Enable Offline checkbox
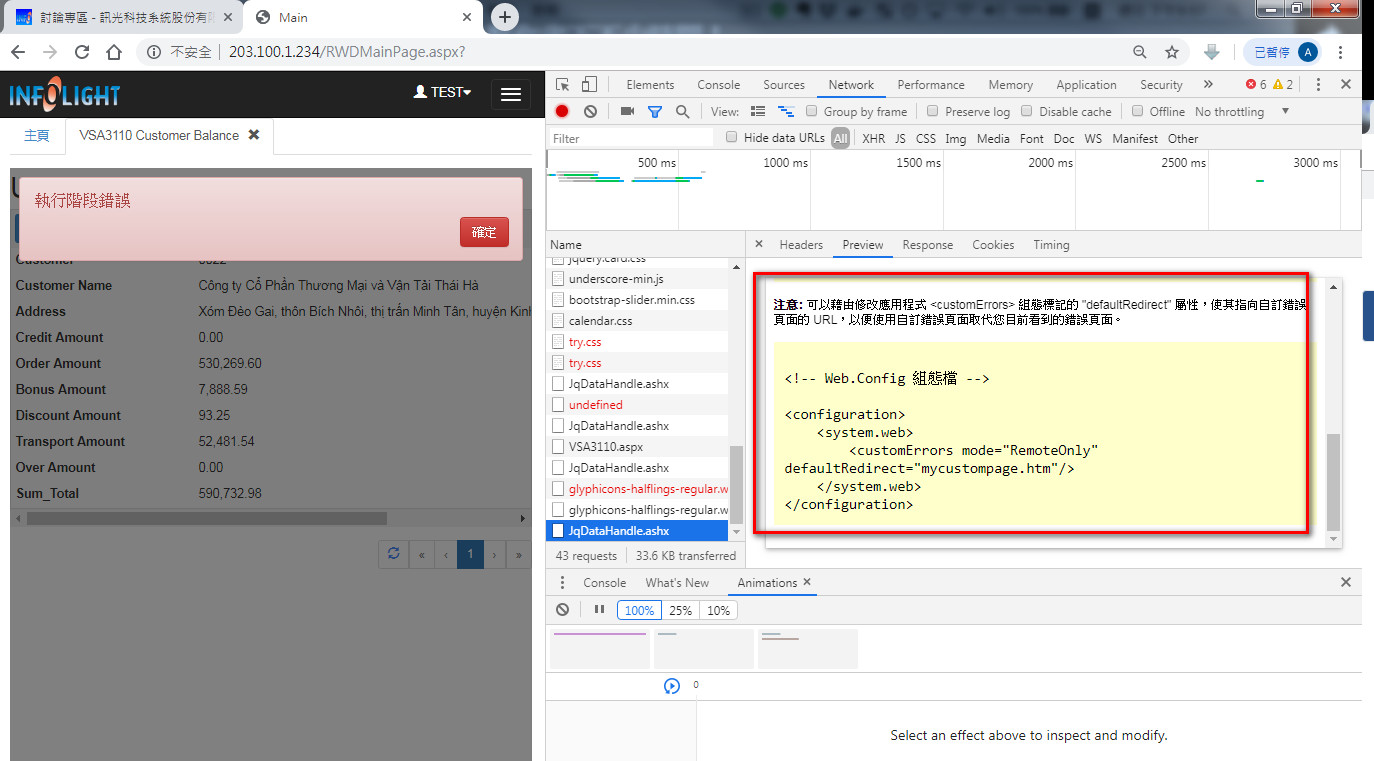The image size is (1374, 761). coord(1138,111)
